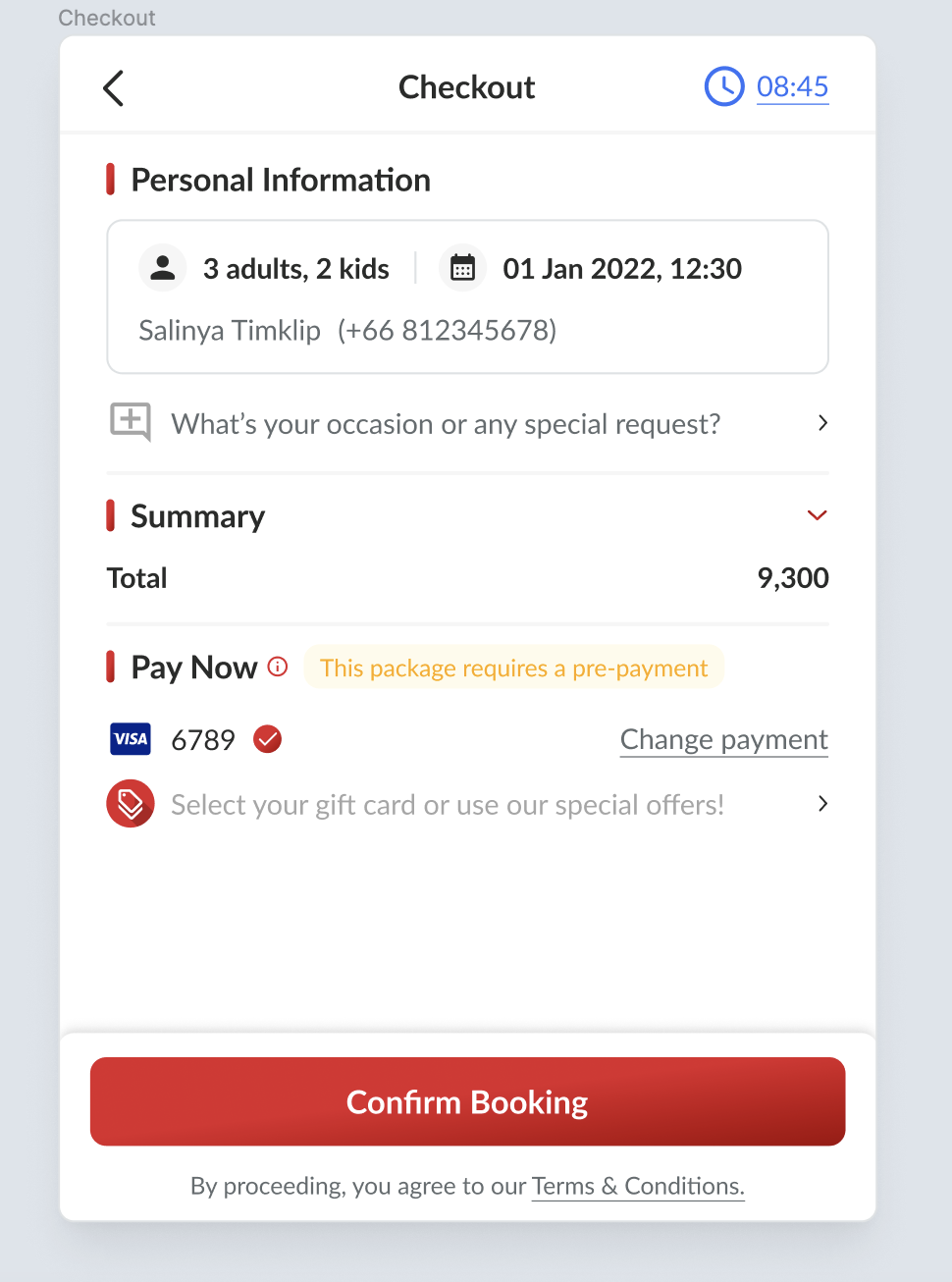952x1282 pixels.
Task: Open special request arrow
Action: click(822, 423)
